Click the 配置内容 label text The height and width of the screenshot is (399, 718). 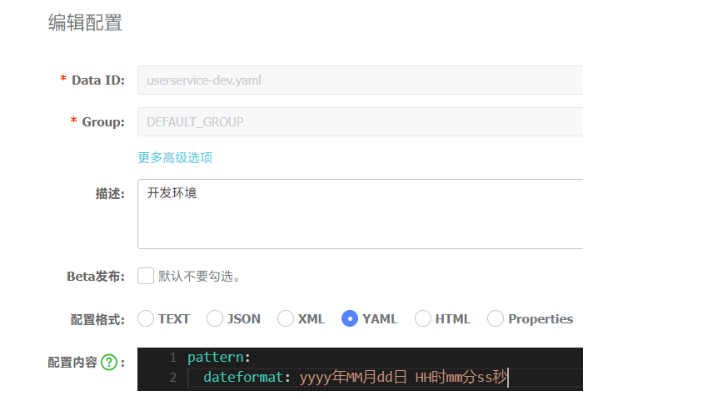72,362
